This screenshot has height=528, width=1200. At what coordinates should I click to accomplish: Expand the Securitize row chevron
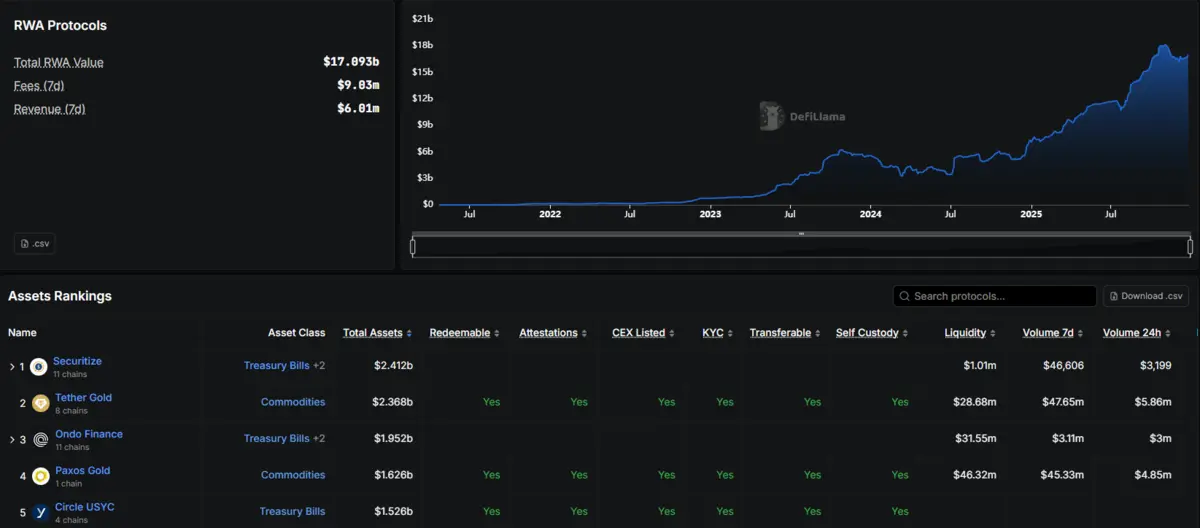tap(12, 367)
